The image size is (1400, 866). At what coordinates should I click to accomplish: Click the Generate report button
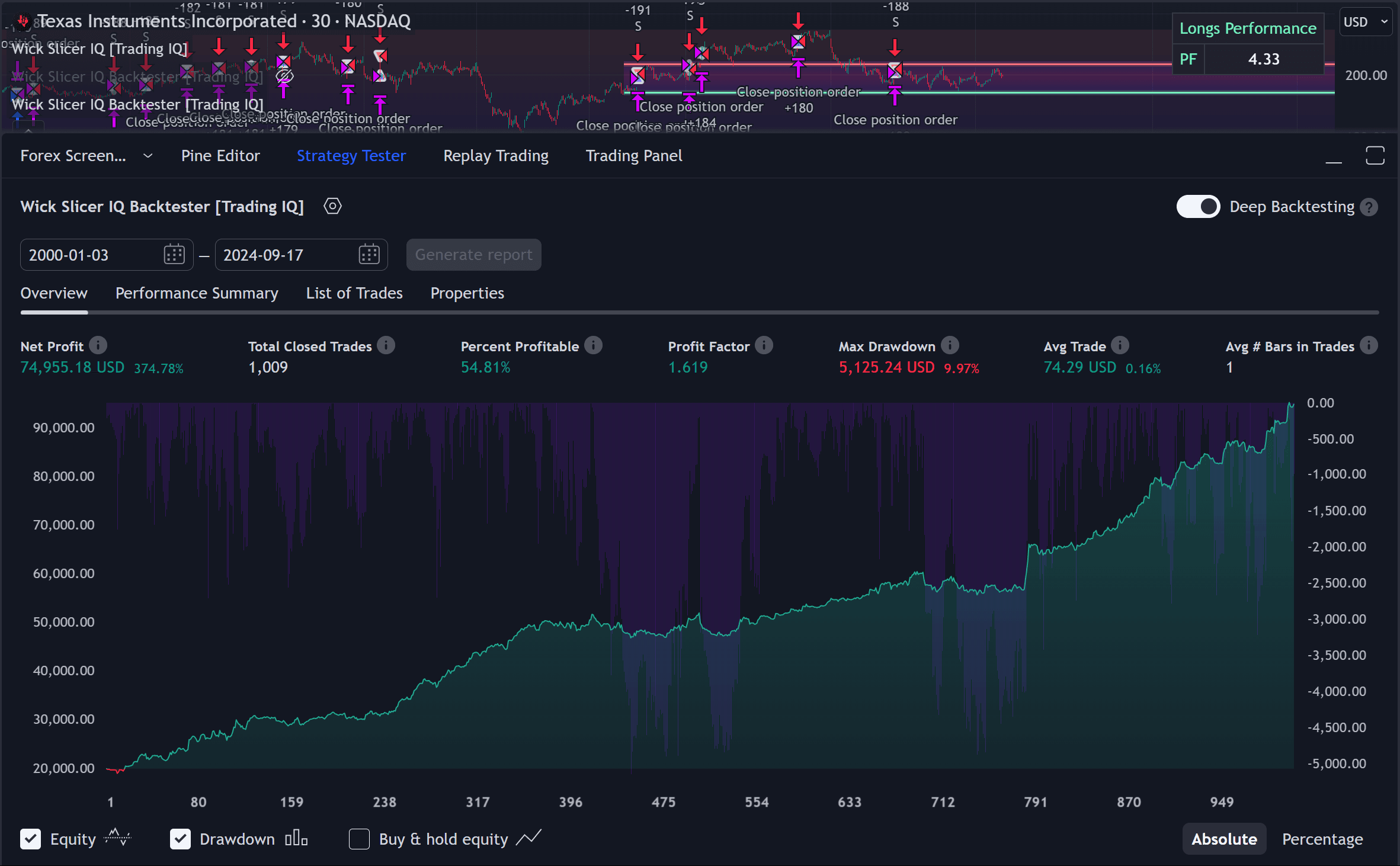[473, 255]
